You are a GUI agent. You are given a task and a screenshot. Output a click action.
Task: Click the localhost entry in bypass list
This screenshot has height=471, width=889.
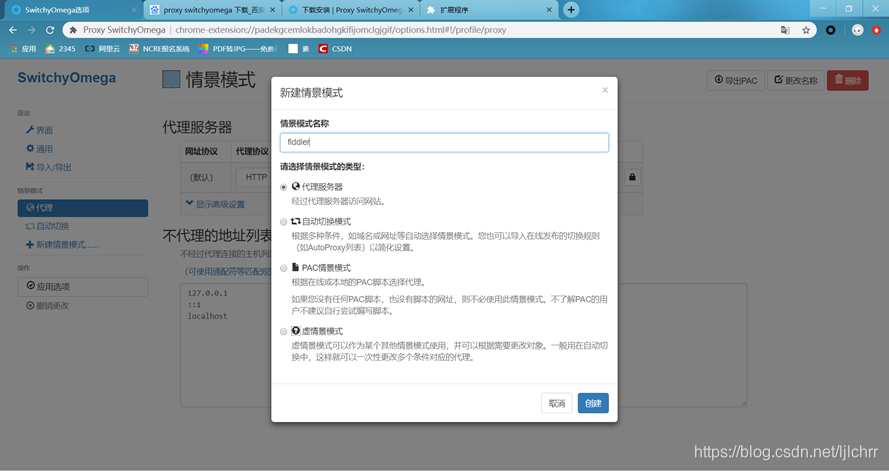click(208, 316)
